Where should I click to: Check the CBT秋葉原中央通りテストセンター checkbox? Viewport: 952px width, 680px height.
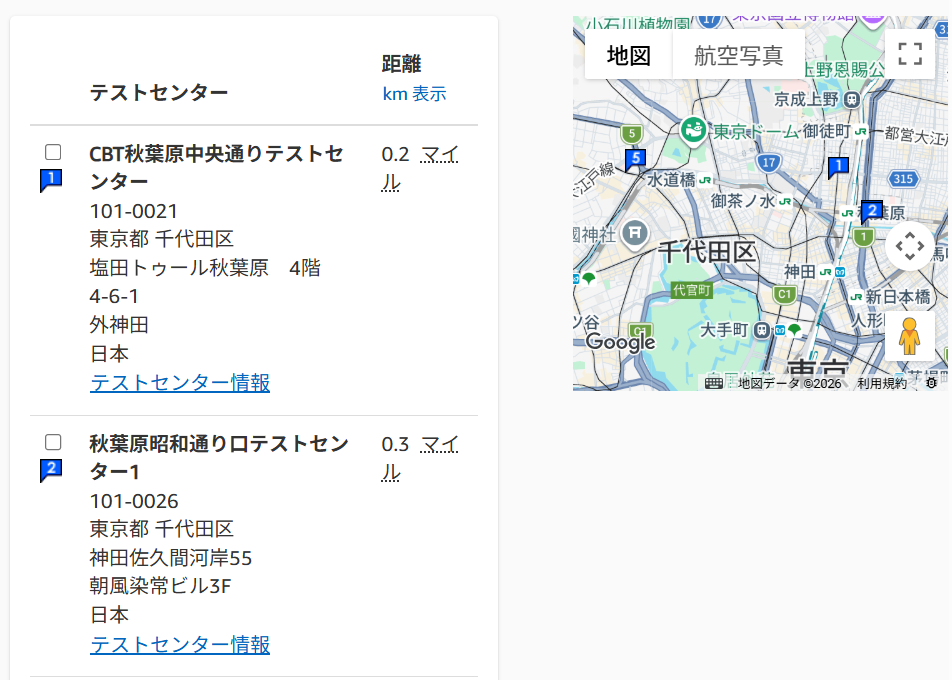(53, 152)
